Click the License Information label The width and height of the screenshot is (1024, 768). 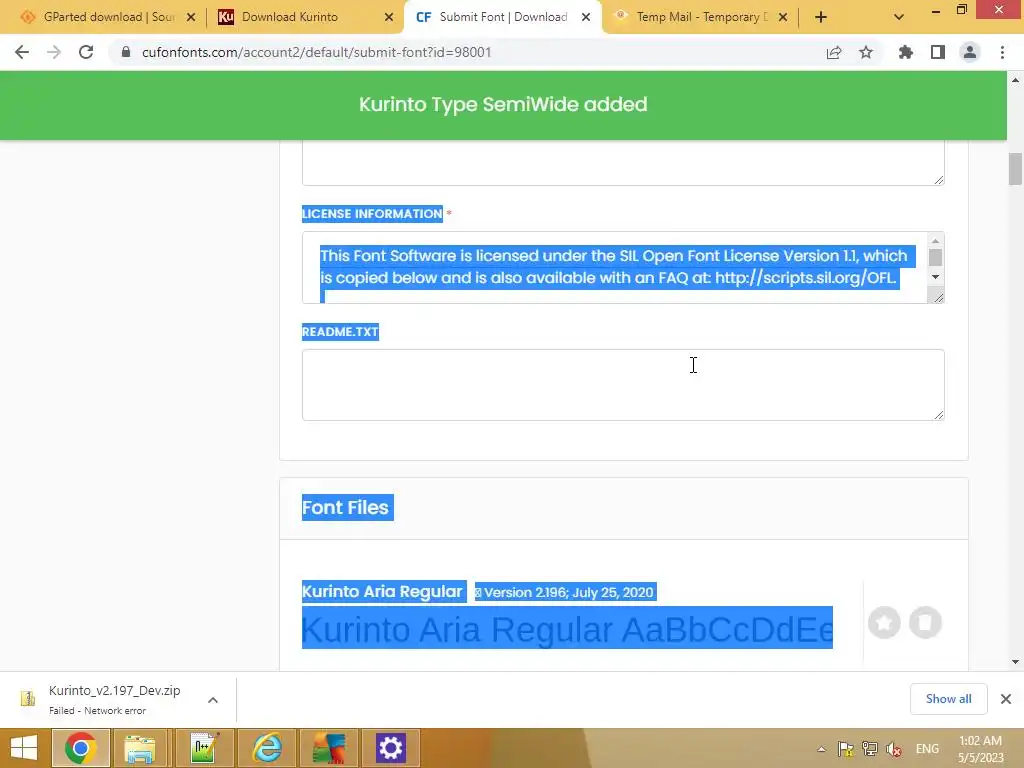coord(372,214)
